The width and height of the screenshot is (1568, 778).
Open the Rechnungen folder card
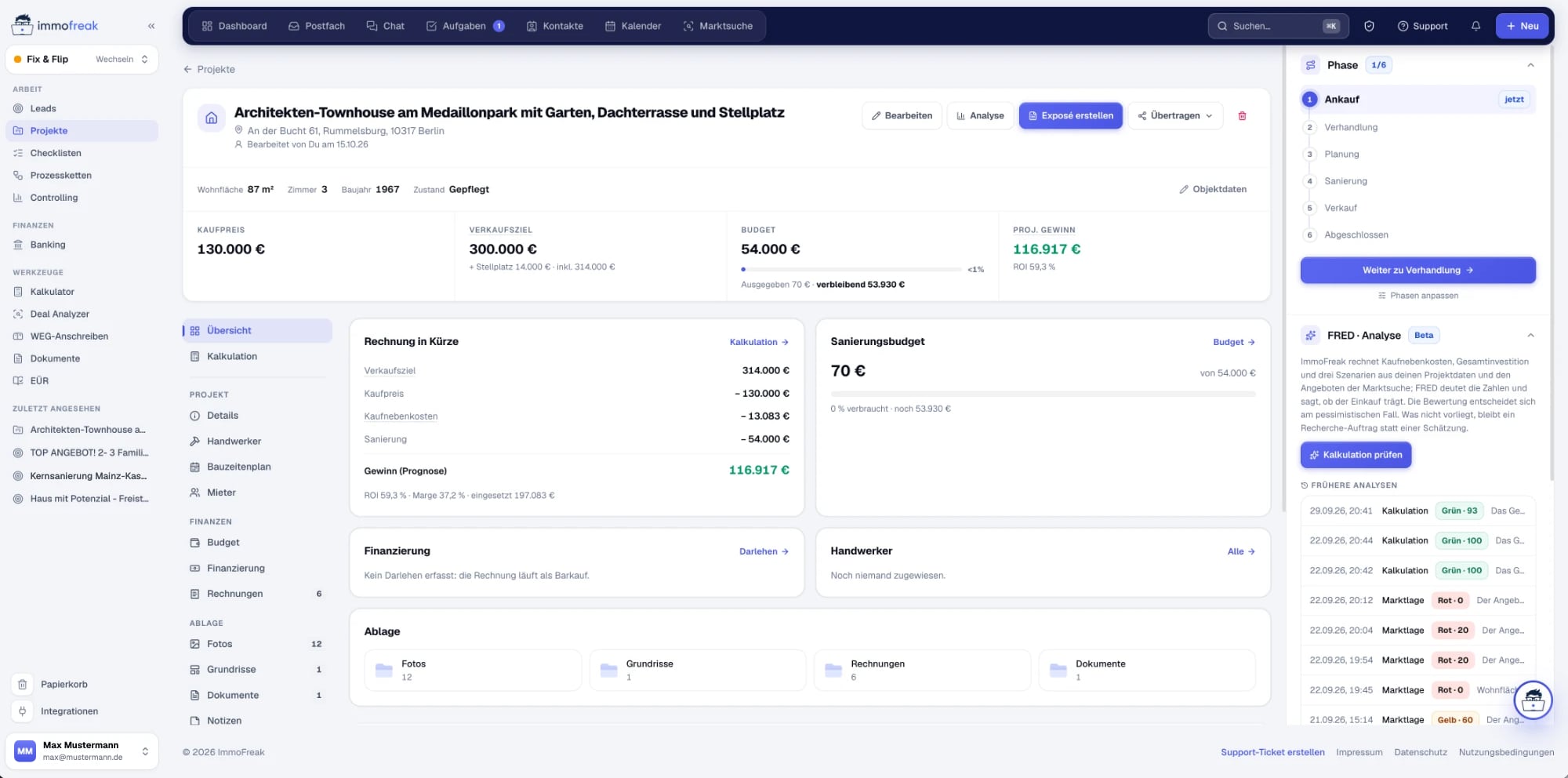pyautogui.click(x=922, y=670)
